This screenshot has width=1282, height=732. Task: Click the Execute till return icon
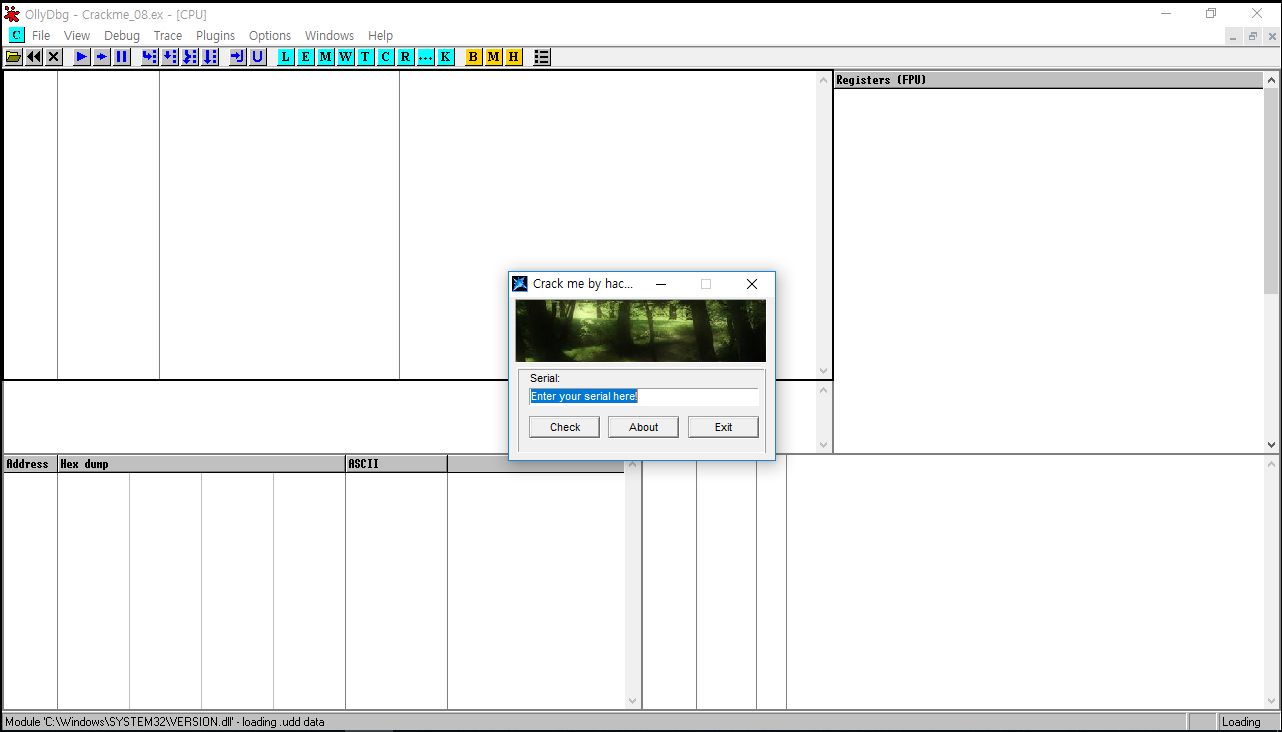238,57
